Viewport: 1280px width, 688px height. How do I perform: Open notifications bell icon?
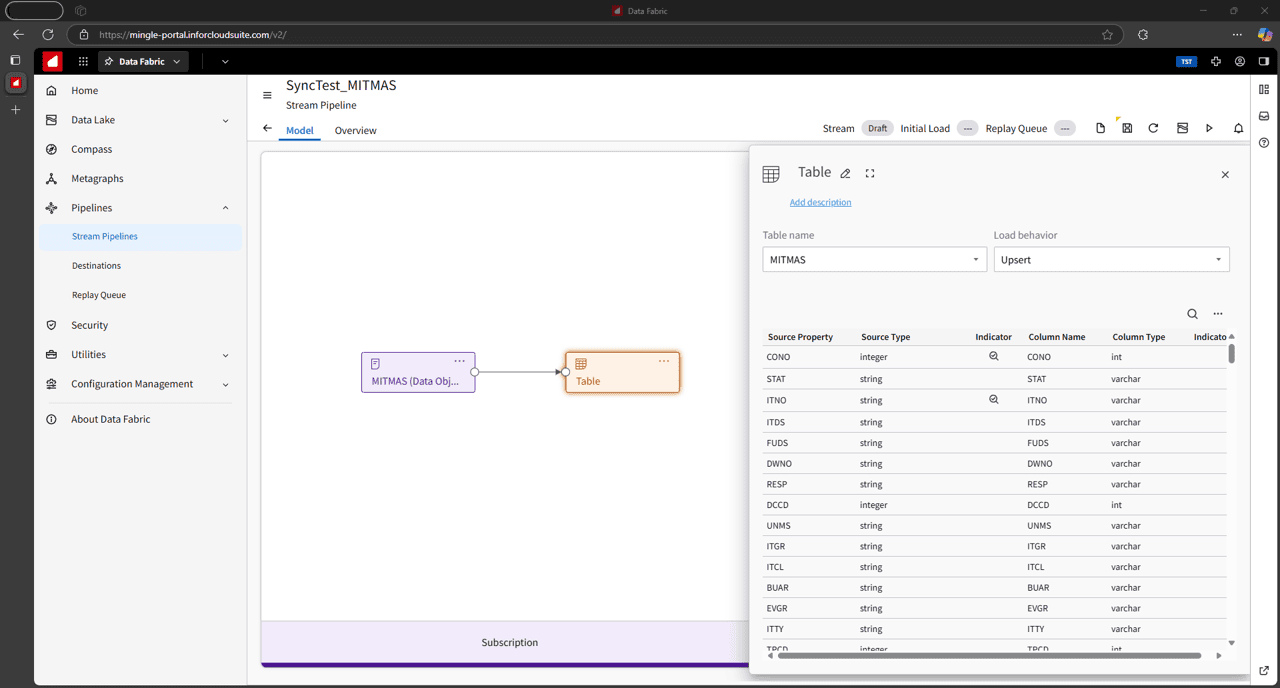[1238, 128]
